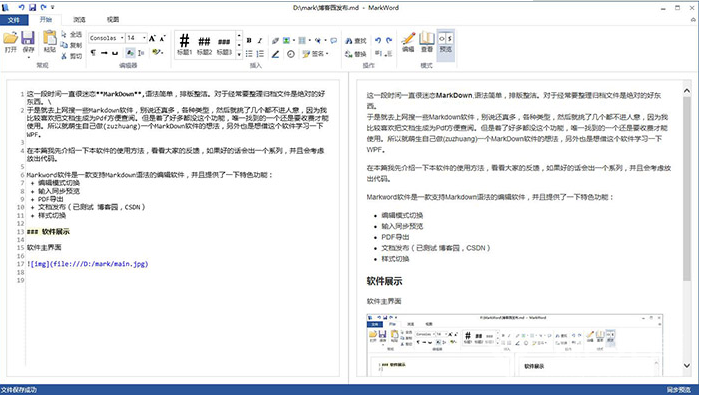This screenshot has height=398, width=701.
Task: Click the Bold B icon in the ribbon
Action: [249, 40]
